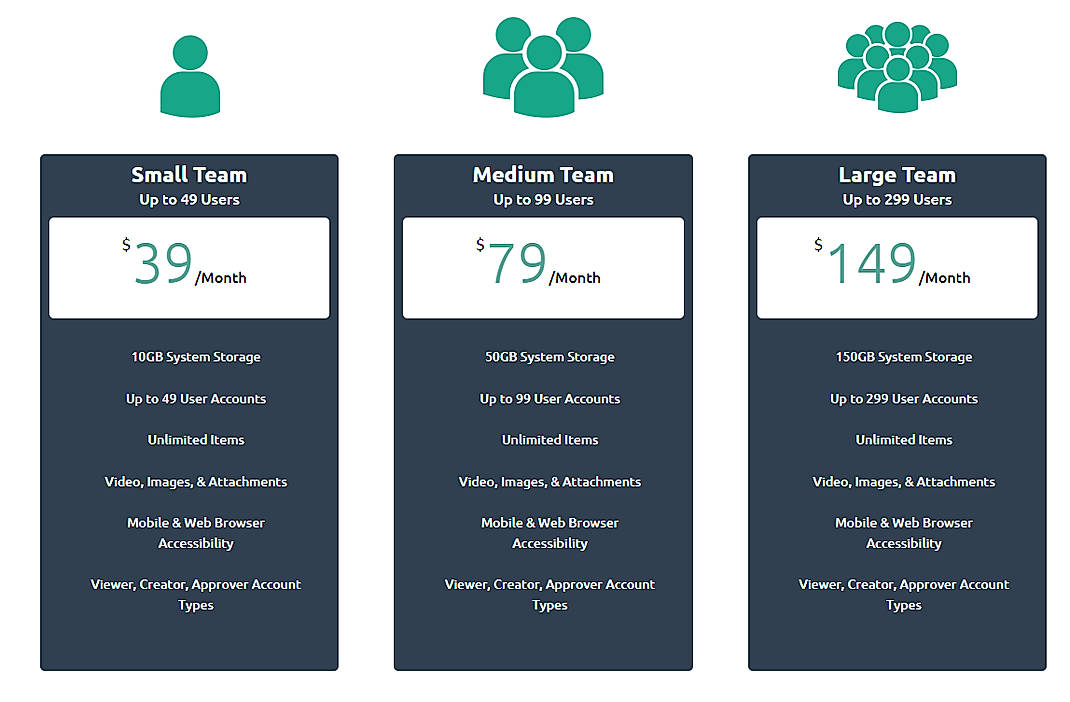Click 'Up to 99 User Accounts' line
This screenshot has width=1070, height=702.
[x=550, y=399]
